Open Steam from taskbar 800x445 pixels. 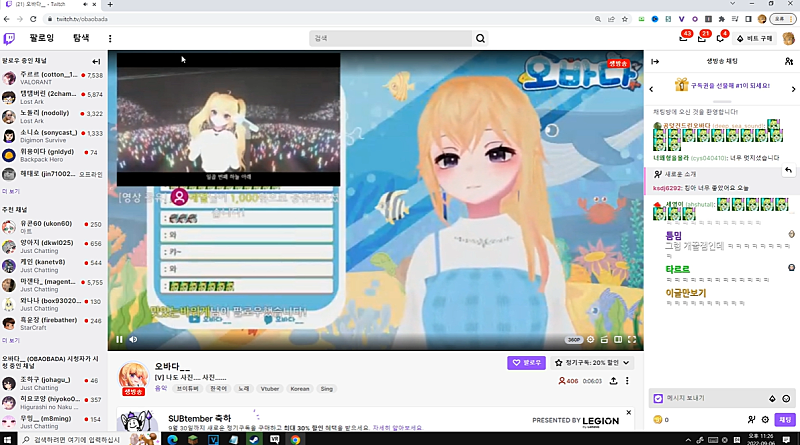[x=254, y=439]
